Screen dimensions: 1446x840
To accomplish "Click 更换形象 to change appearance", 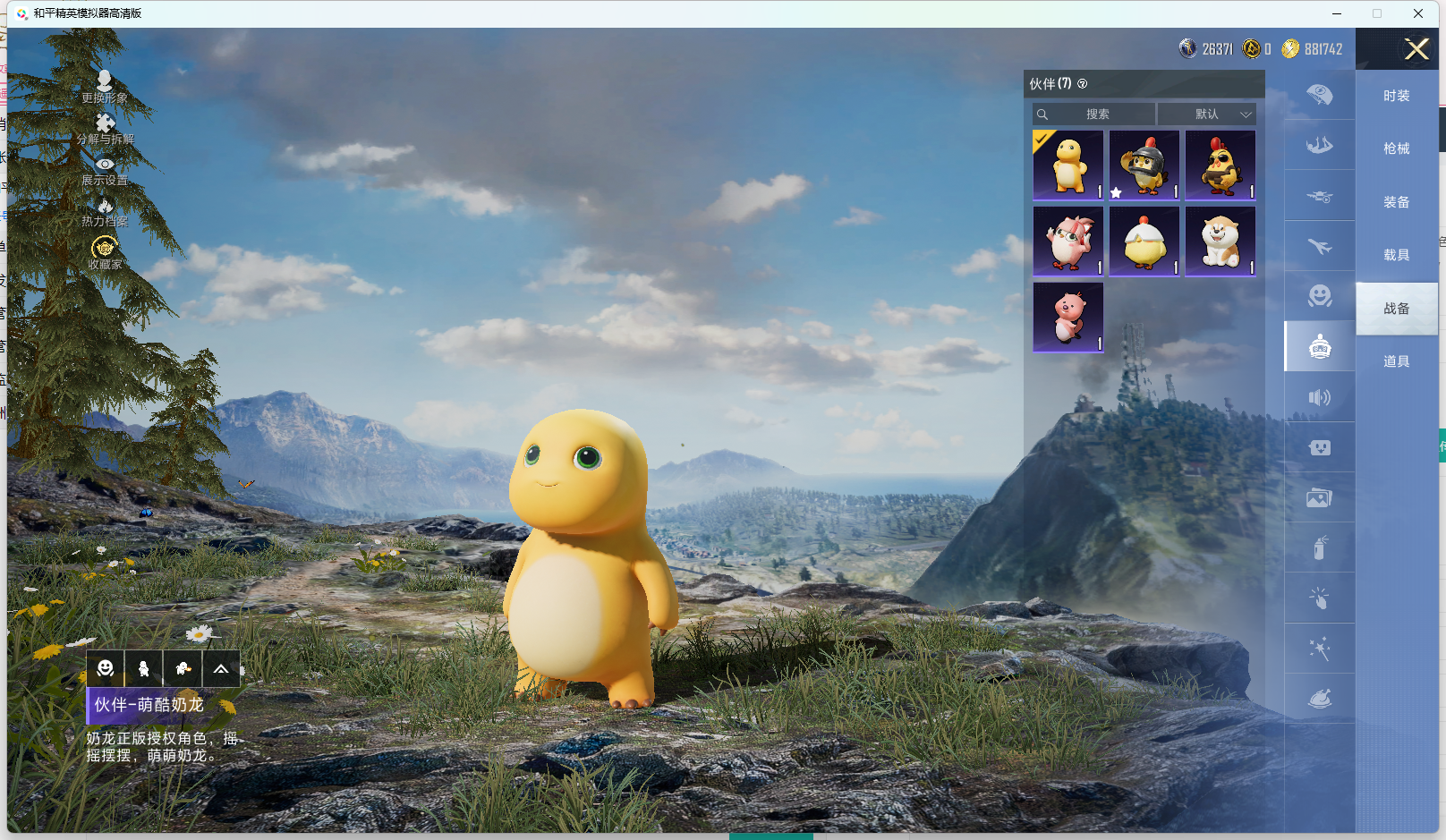I will [105, 87].
